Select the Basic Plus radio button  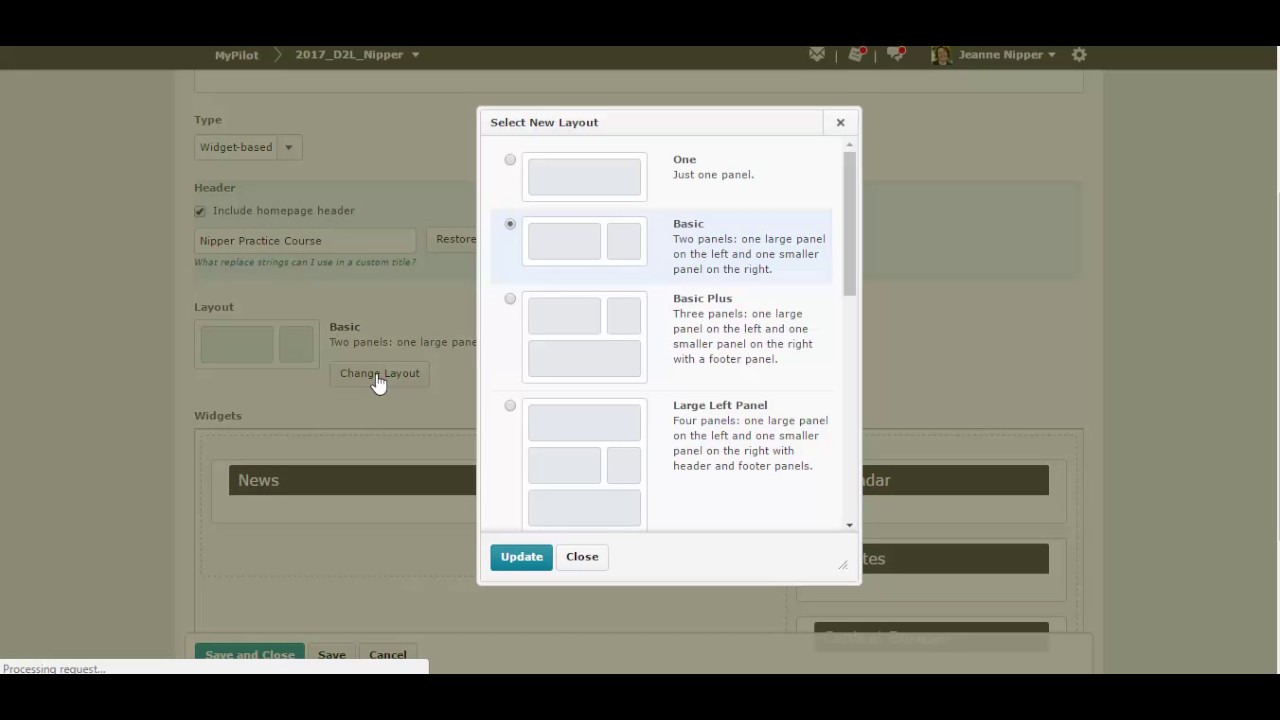coord(510,299)
